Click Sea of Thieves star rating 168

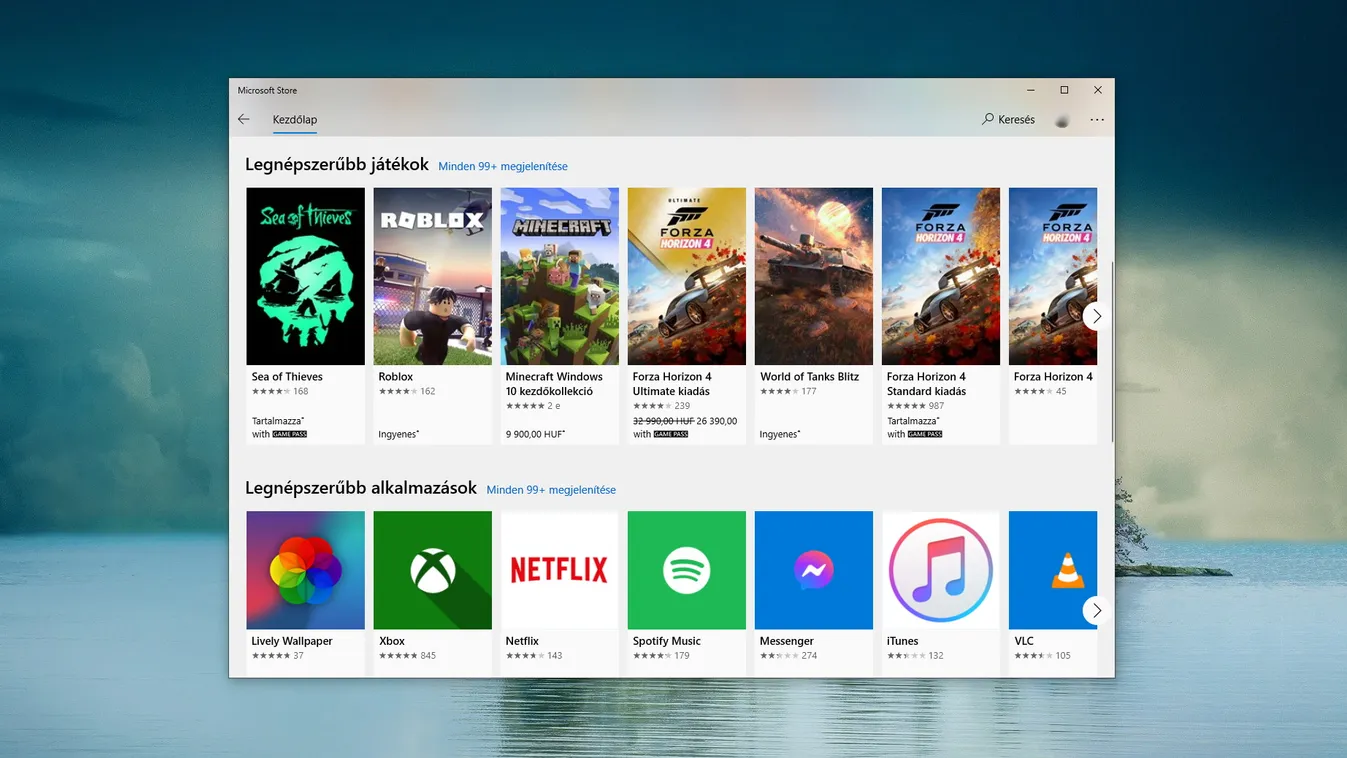280,391
